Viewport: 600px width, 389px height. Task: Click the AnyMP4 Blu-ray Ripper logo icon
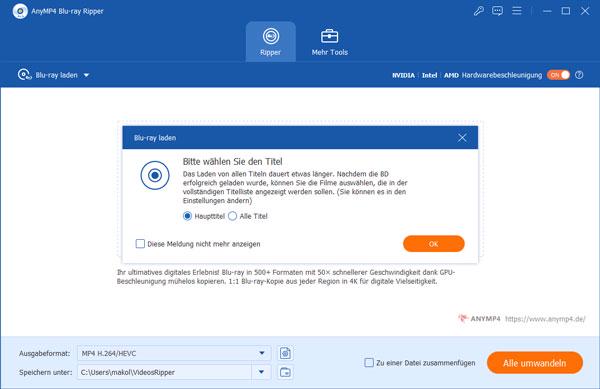pos(20,11)
